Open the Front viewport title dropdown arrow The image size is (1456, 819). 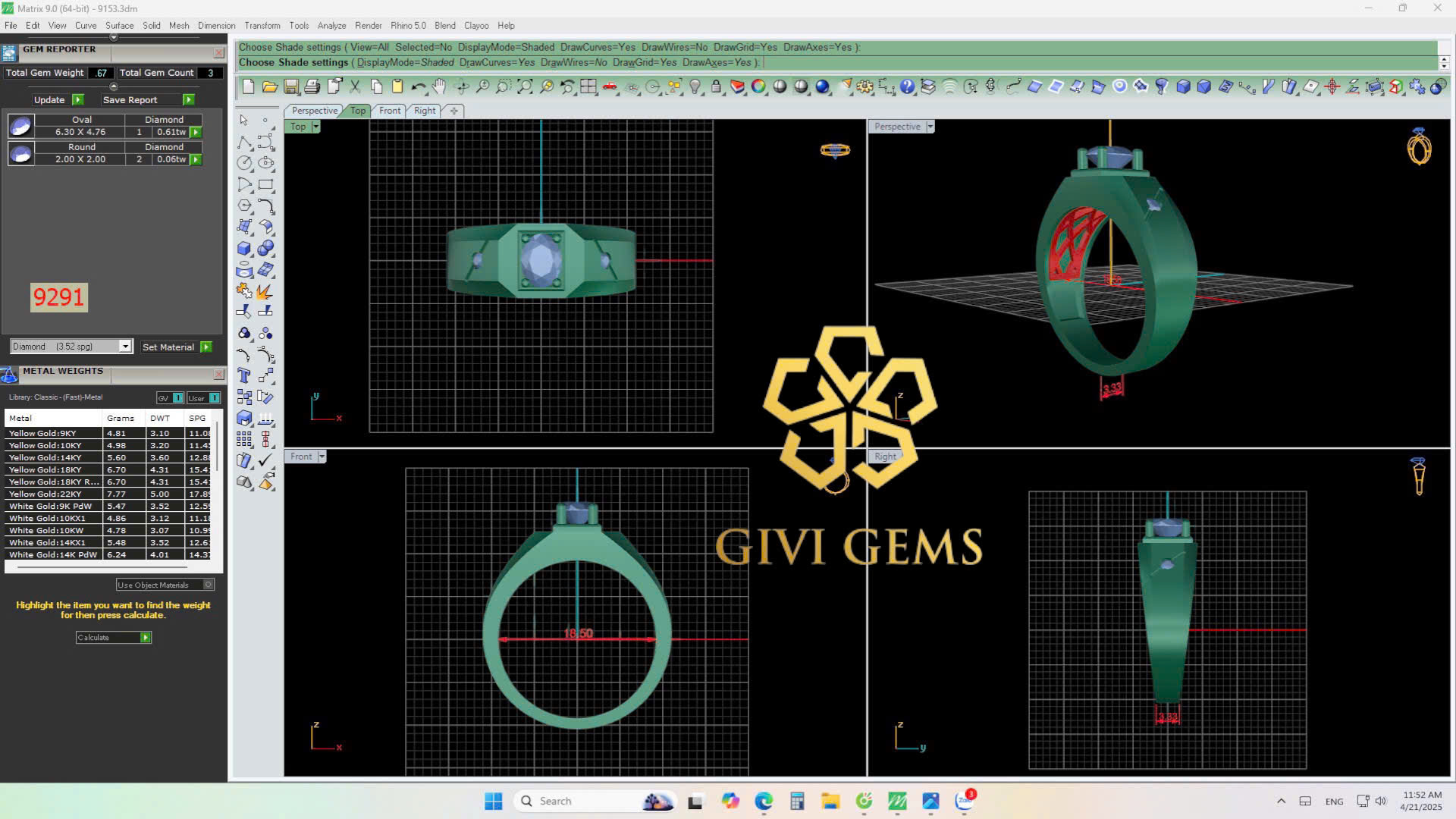point(322,457)
